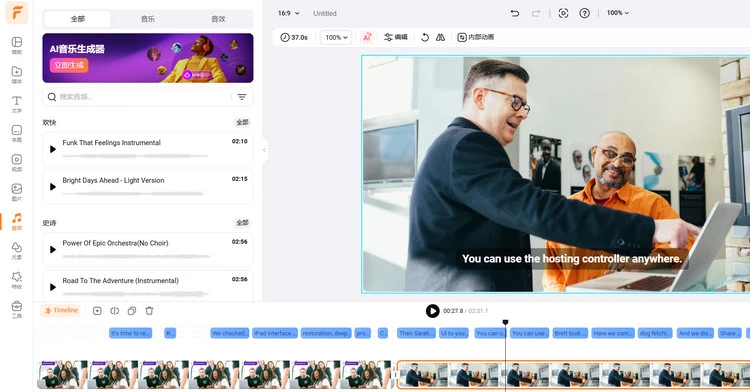Open the Effects panel in the sidebar
The width and height of the screenshot is (750, 392).
pyautogui.click(x=17, y=280)
